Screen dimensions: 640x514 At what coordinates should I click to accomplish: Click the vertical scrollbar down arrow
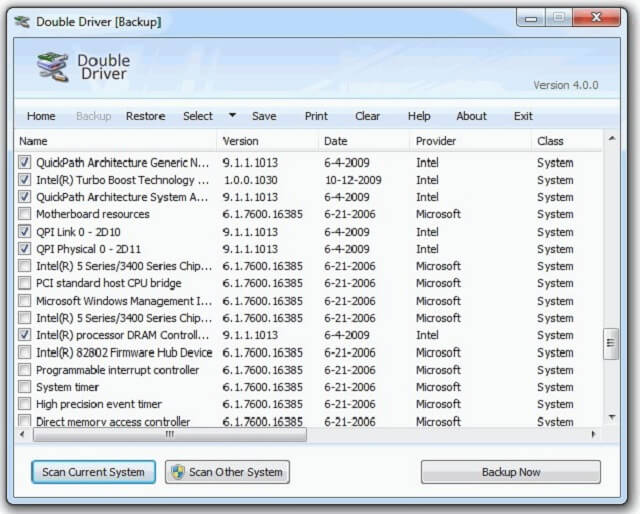[x=611, y=417]
